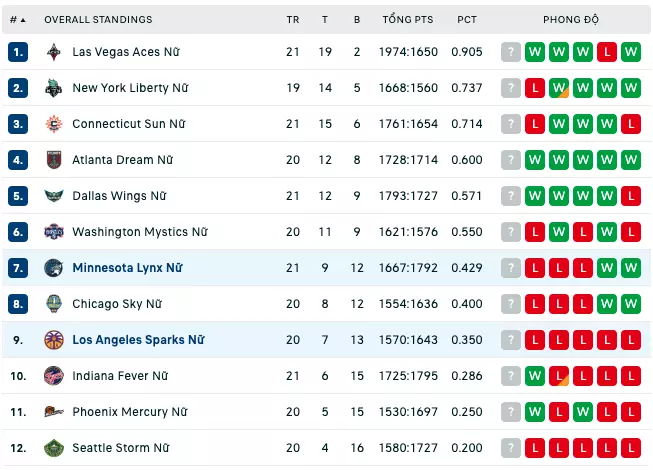Click the New York Liberty team logo

pyautogui.click(x=54, y=88)
